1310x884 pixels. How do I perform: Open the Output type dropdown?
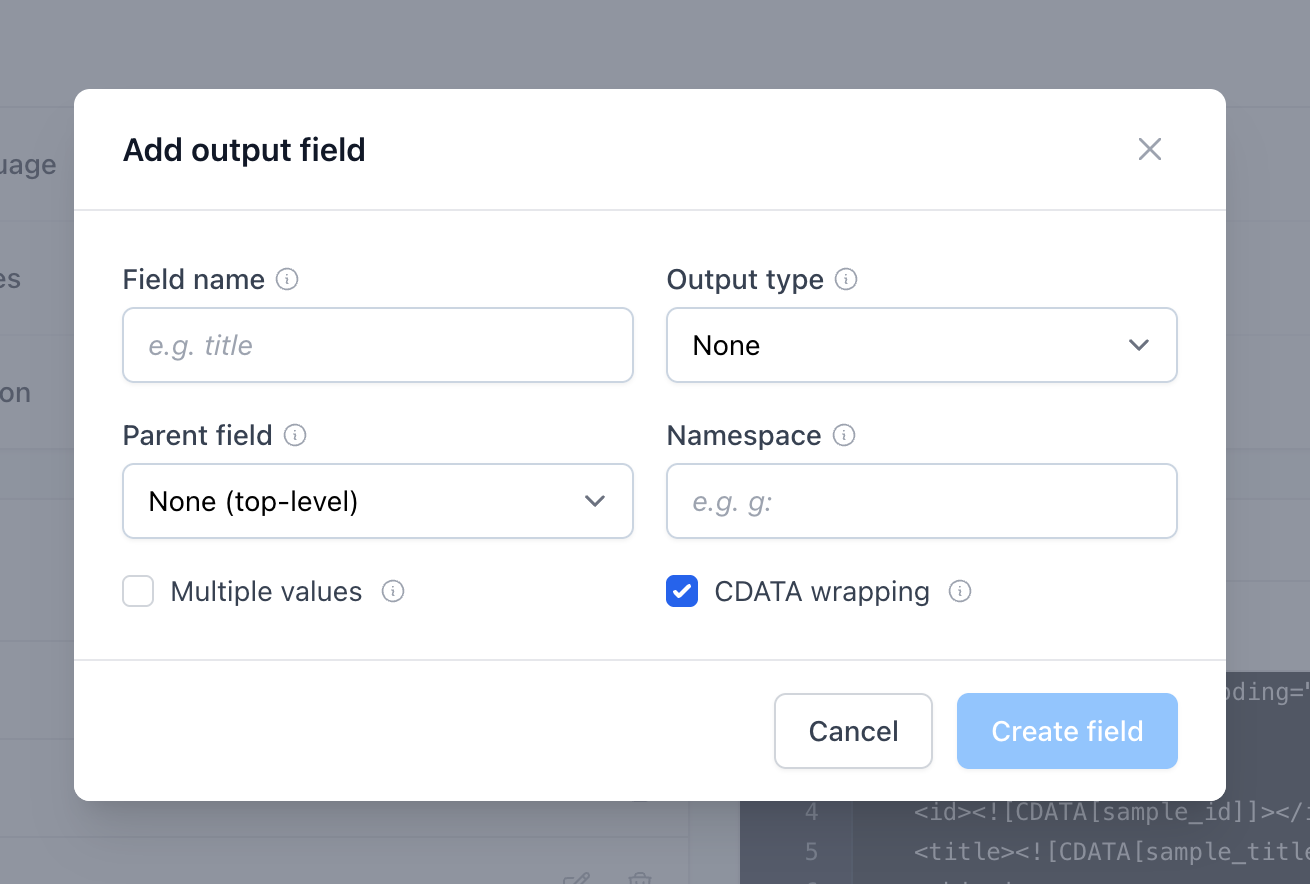coord(921,345)
